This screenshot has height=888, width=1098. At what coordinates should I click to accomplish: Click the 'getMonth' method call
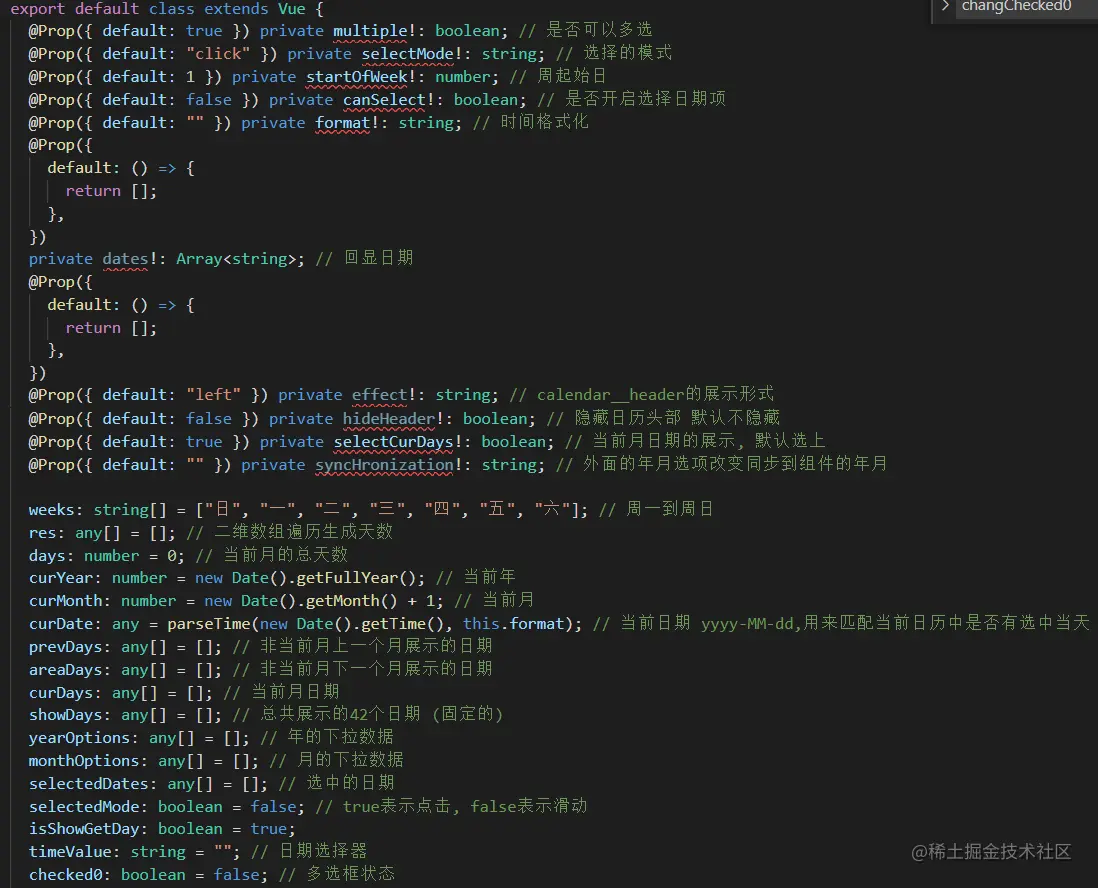342,601
